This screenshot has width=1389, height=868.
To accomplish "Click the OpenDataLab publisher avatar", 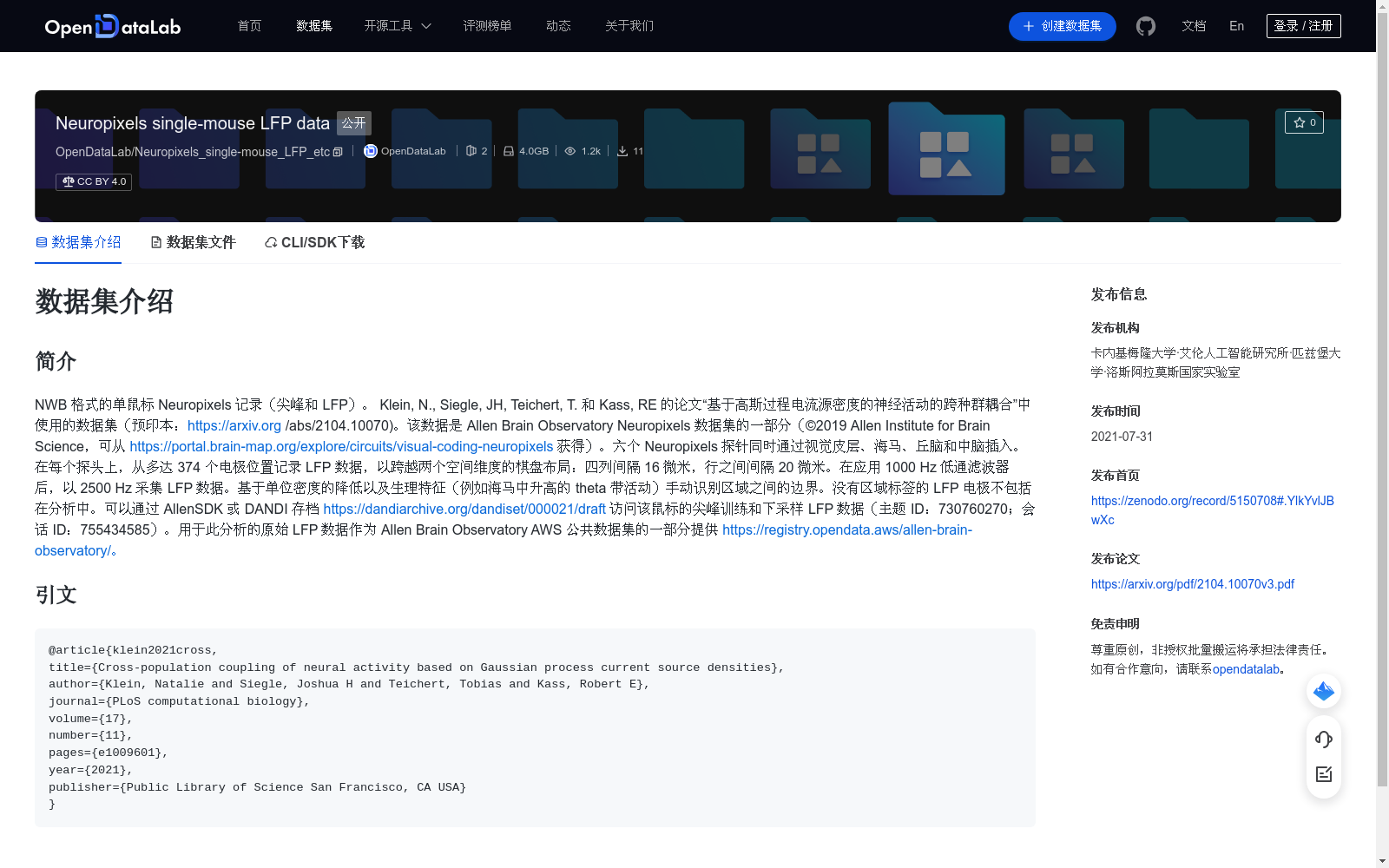I will [371, 151].
